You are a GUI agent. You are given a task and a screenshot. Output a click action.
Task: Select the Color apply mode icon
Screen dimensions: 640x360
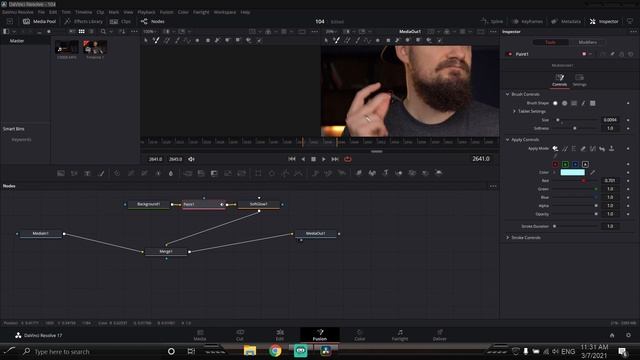tap(555, 149)
